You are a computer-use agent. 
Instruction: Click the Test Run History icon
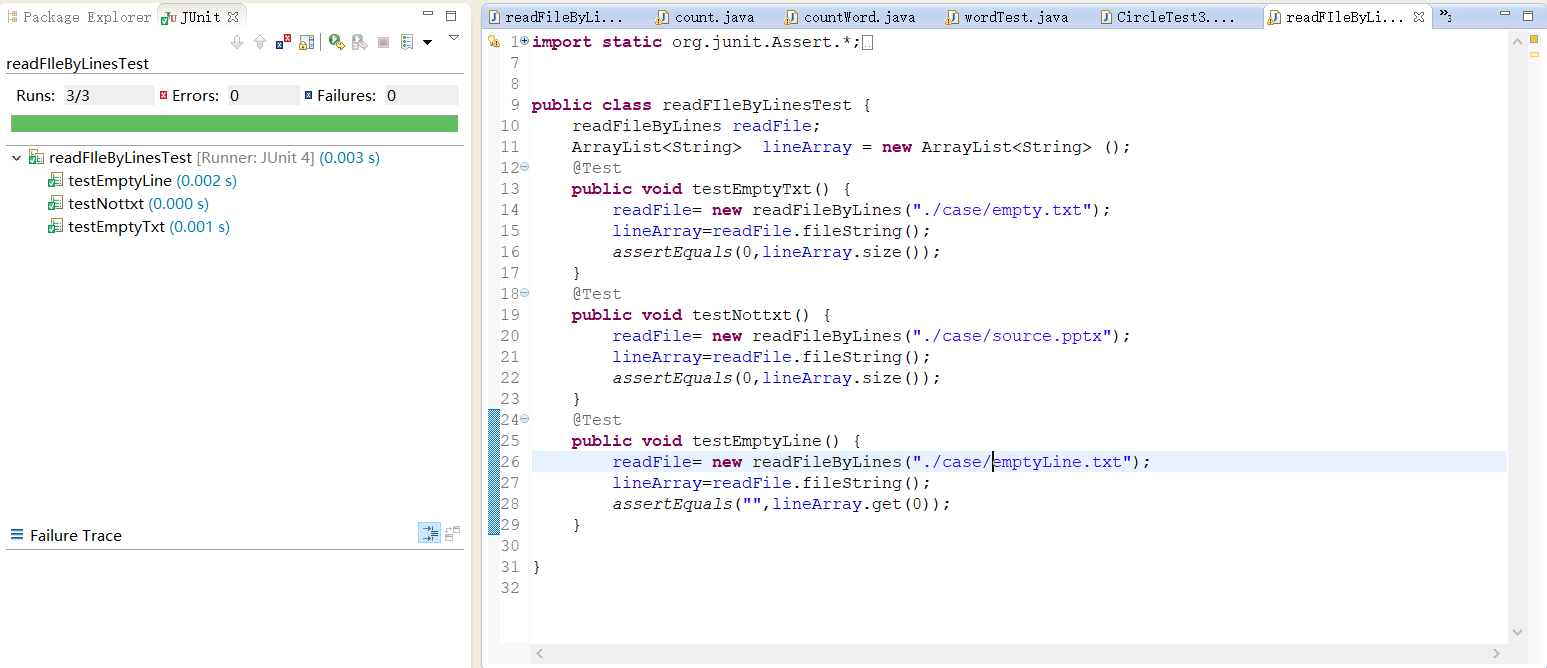click(x=407, y=42)
